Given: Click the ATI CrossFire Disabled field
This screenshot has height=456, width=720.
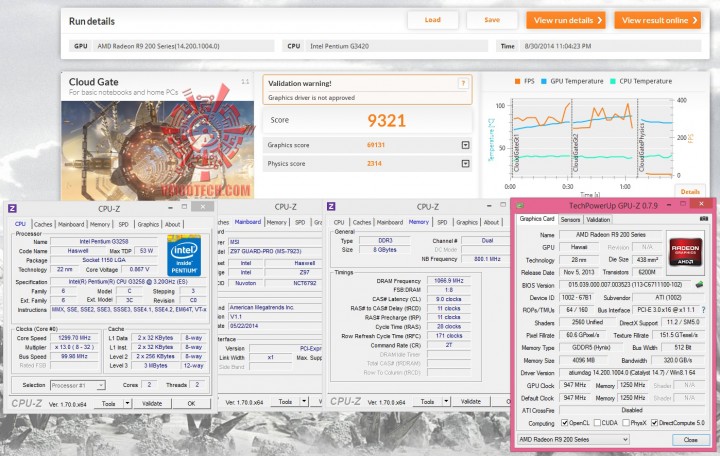Looking at the screenshot, I should [x=632, y=410].
